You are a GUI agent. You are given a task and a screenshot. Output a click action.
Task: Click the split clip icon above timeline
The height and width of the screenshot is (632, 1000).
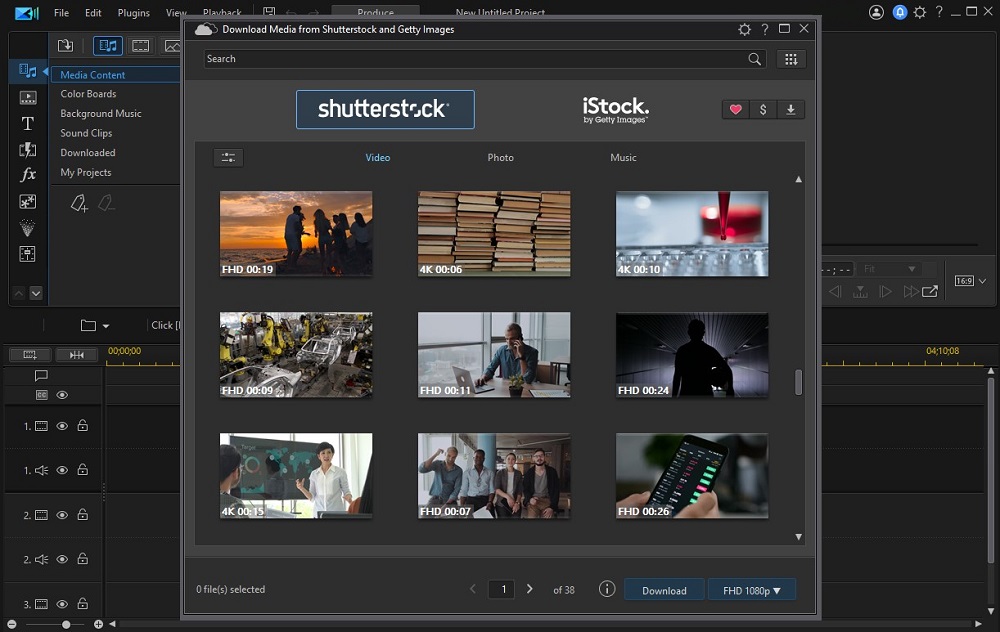77,354
